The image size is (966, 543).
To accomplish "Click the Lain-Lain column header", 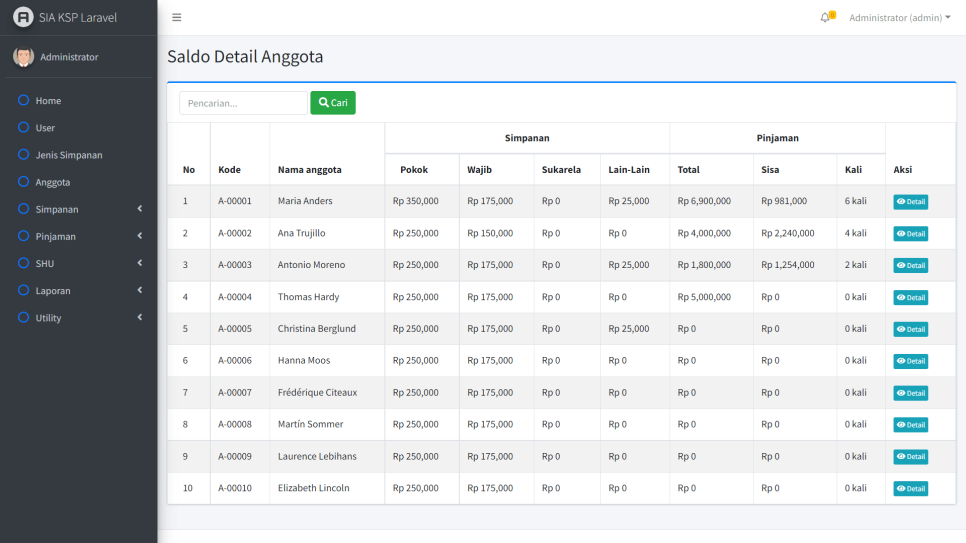I will [x=629, y=169].
